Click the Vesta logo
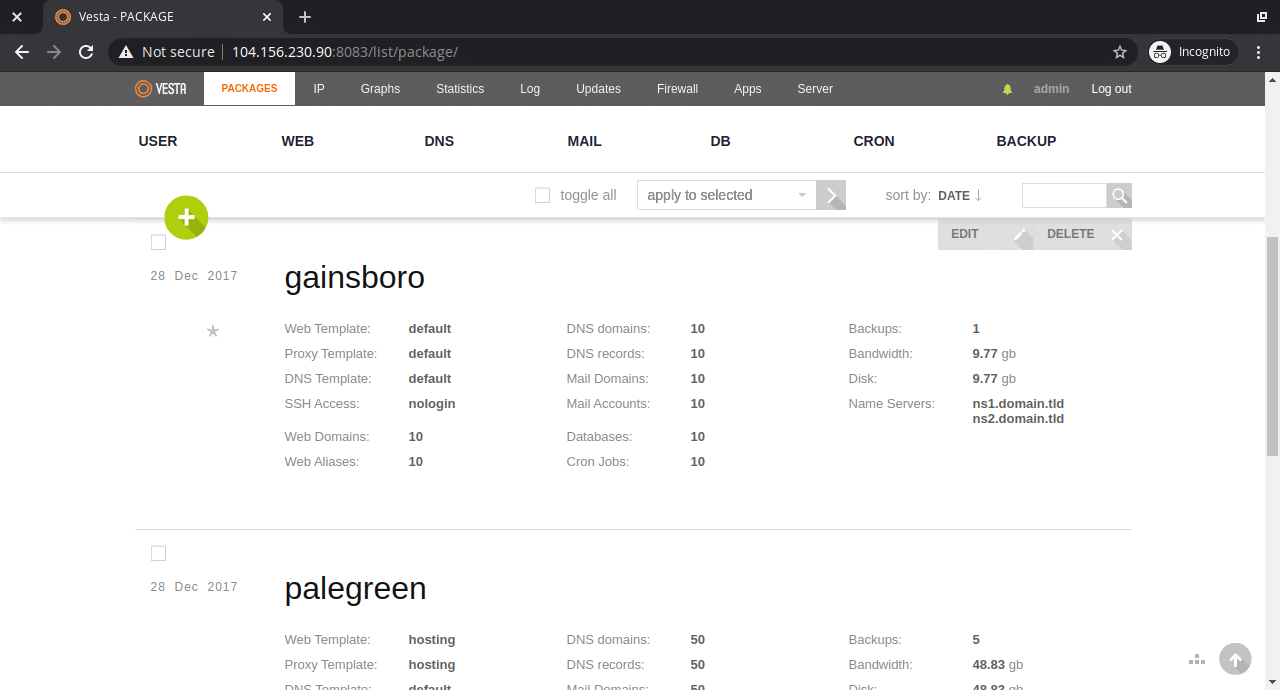Image resolution: width=1280 pixels, height=690 pixels. point(161,89)
